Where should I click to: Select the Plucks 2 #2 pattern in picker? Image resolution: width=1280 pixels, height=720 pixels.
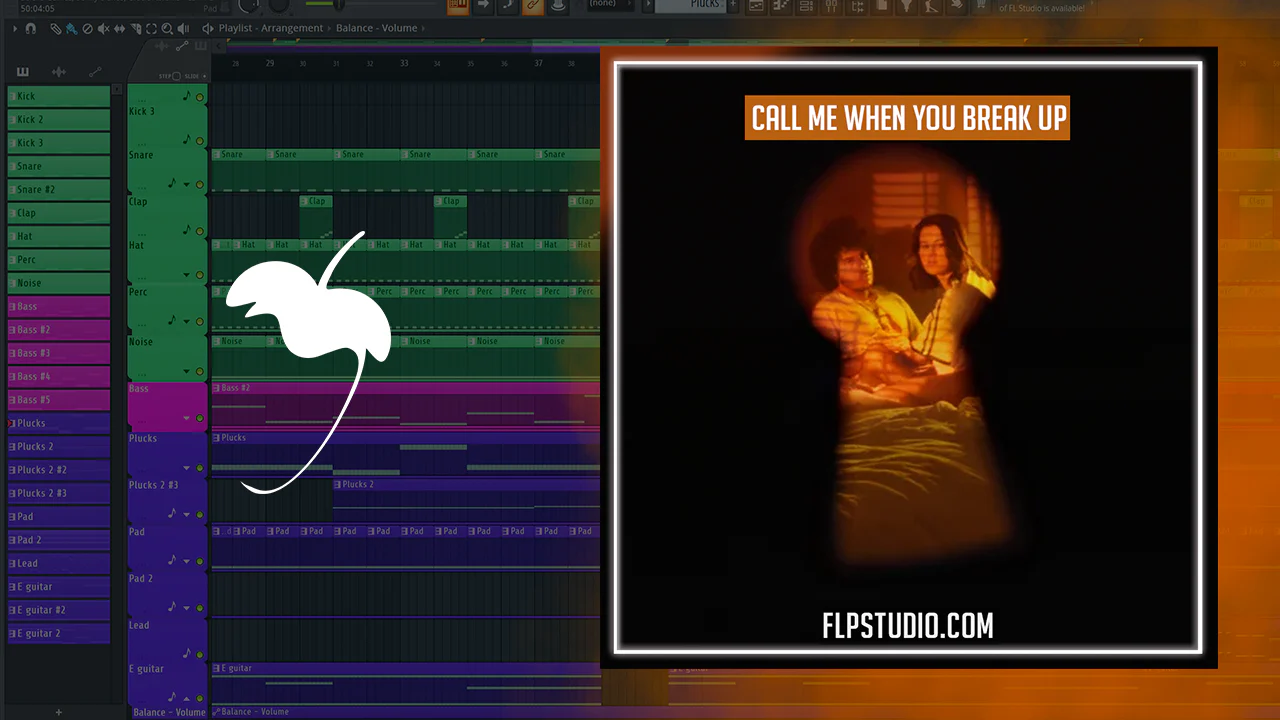pos(59,470)
